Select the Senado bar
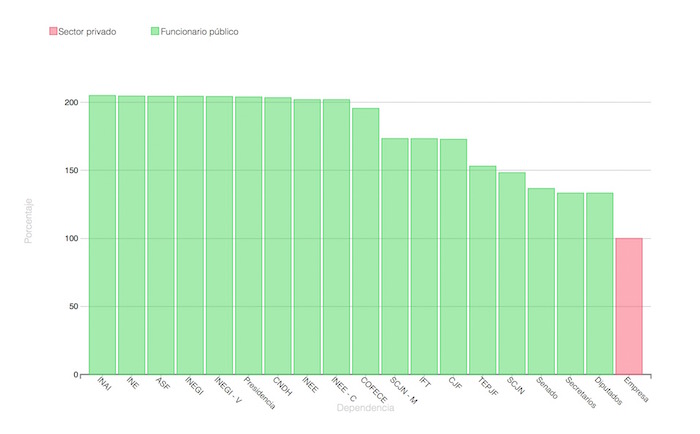 [541, 281]
